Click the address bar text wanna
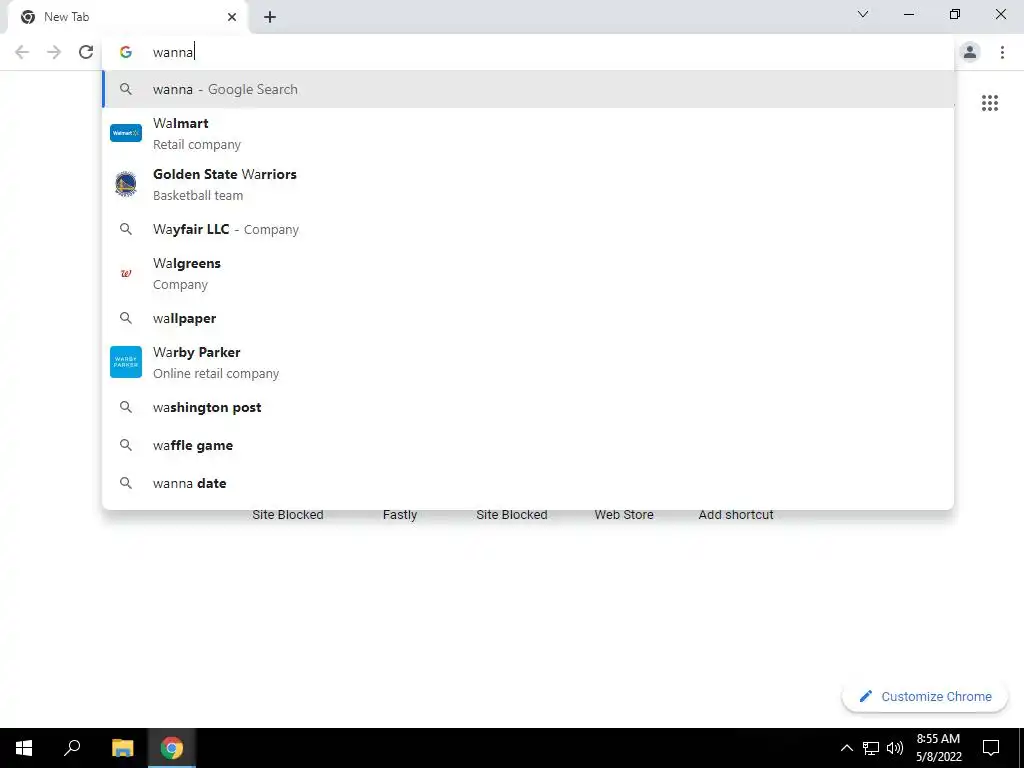The width and height of the screenshot is (1024, 768). tap(172, 52)
